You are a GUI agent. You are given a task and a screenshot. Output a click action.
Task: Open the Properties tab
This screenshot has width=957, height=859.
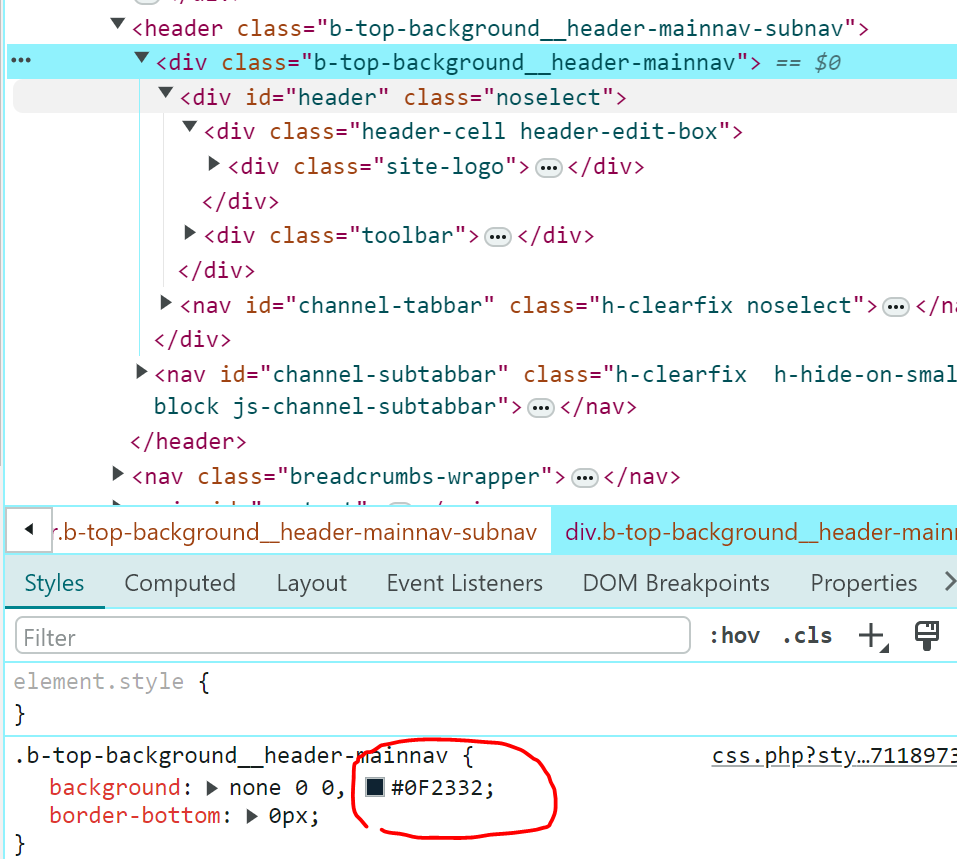click(864, 583)
